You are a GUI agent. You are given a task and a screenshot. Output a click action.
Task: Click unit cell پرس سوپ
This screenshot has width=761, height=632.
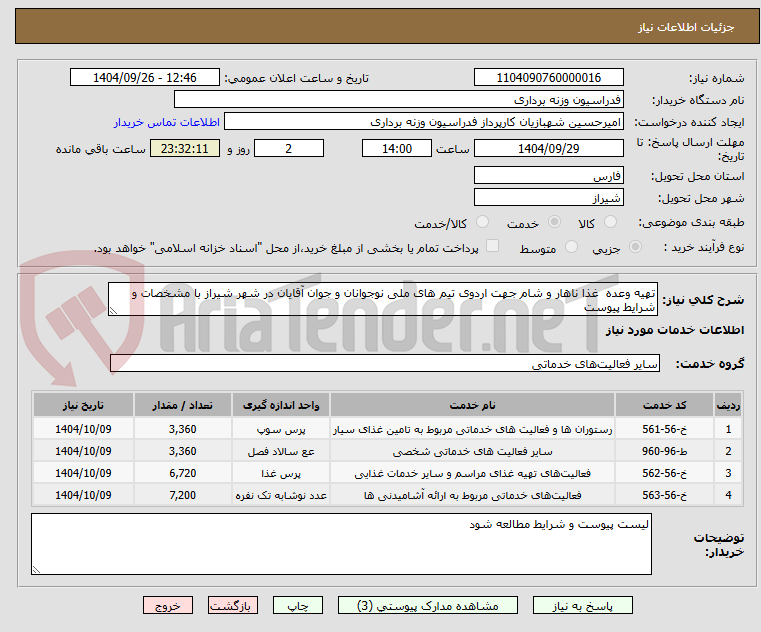coord(281,430)
